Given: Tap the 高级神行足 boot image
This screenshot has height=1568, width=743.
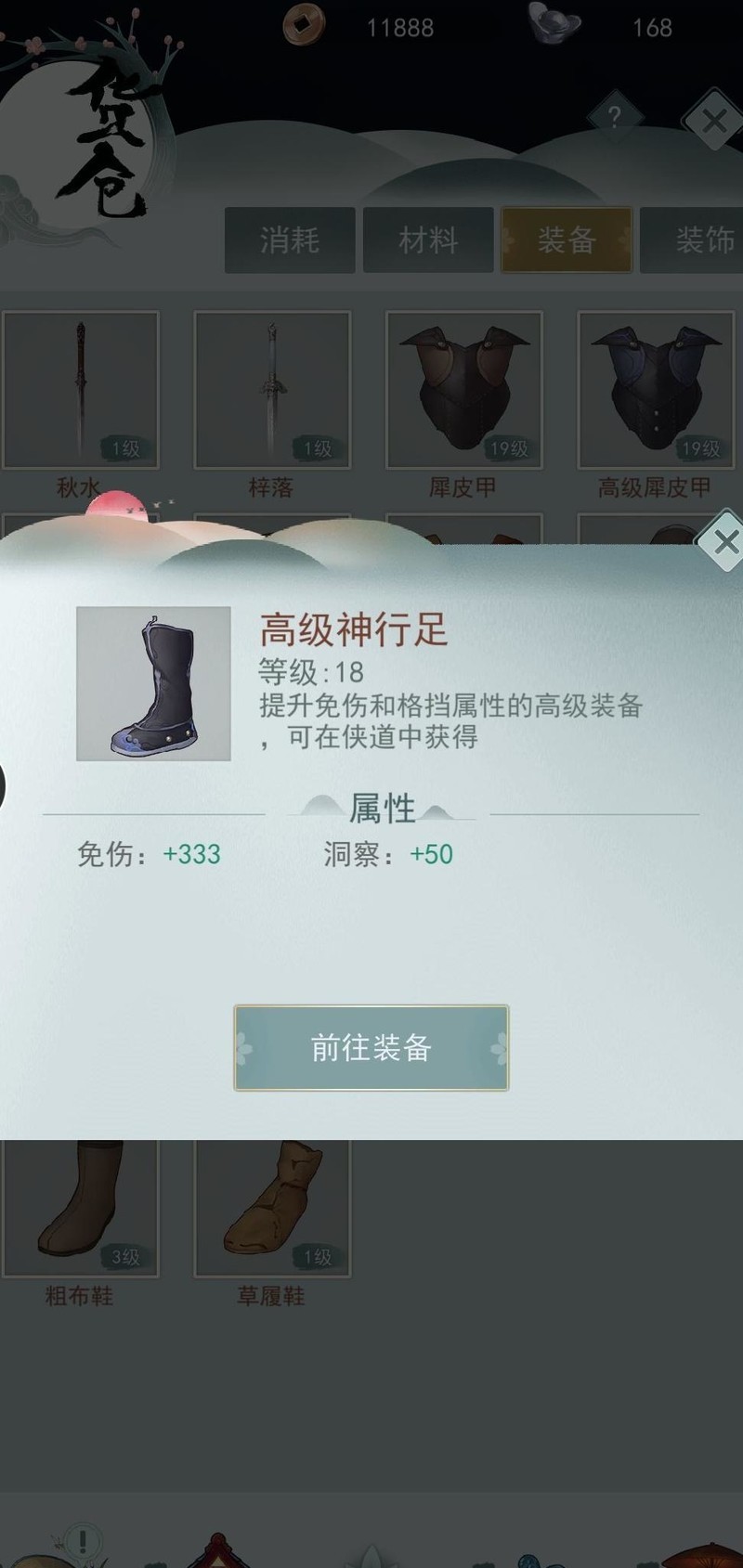Looking at the screenshot, I should [x=153, y=684].
